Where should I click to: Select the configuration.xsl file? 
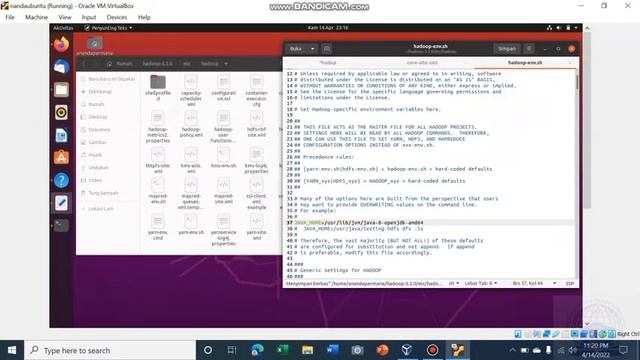pyautogui.click(x=223, y=87)
